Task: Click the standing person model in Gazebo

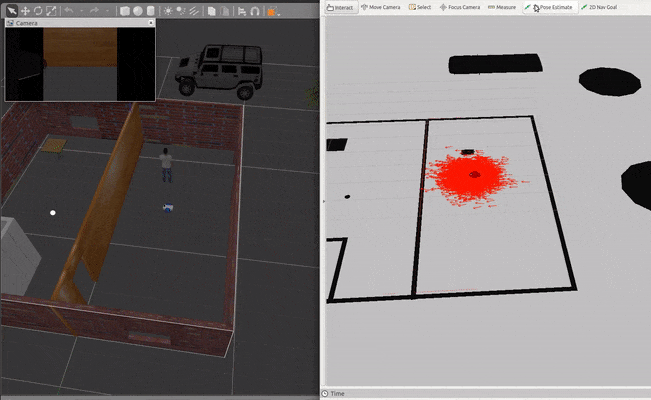Action: 166,165
